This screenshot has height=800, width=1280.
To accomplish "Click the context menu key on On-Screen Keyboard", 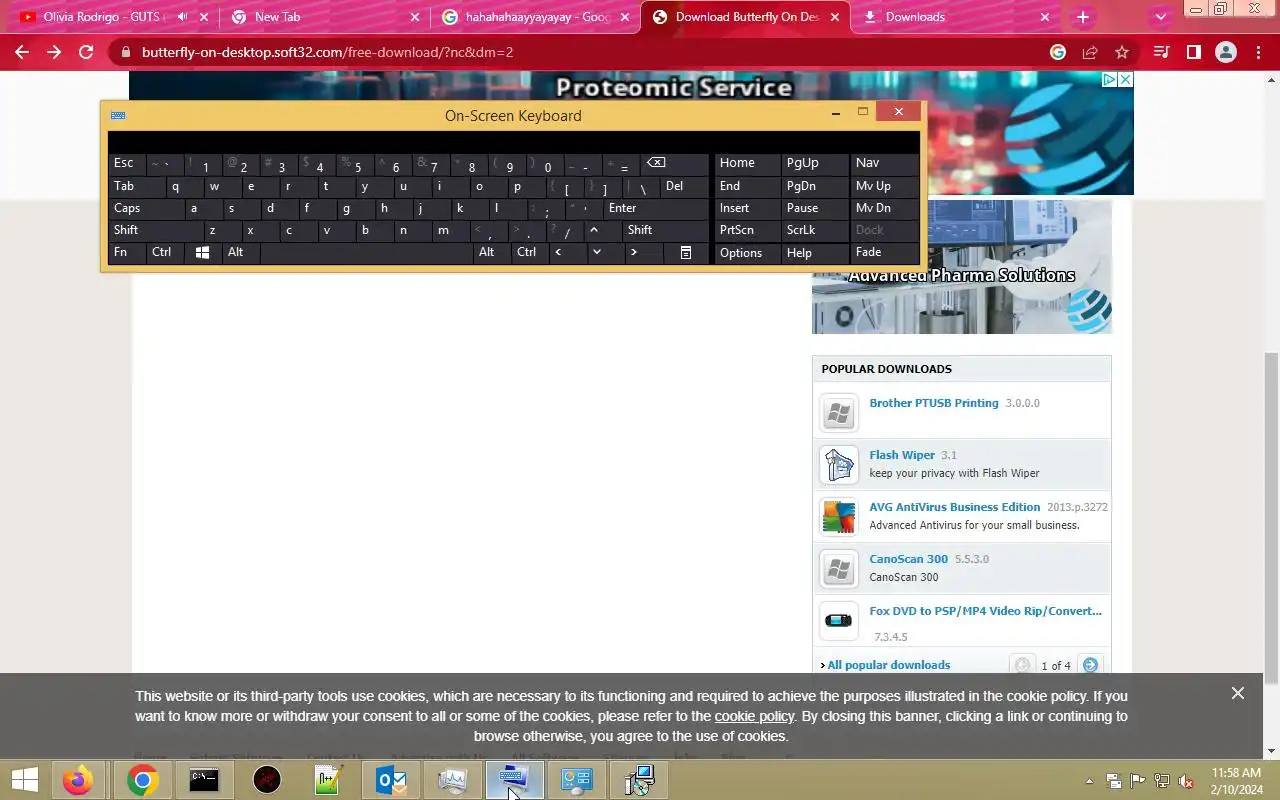I will pyautogui.click(x=686, y=253).
